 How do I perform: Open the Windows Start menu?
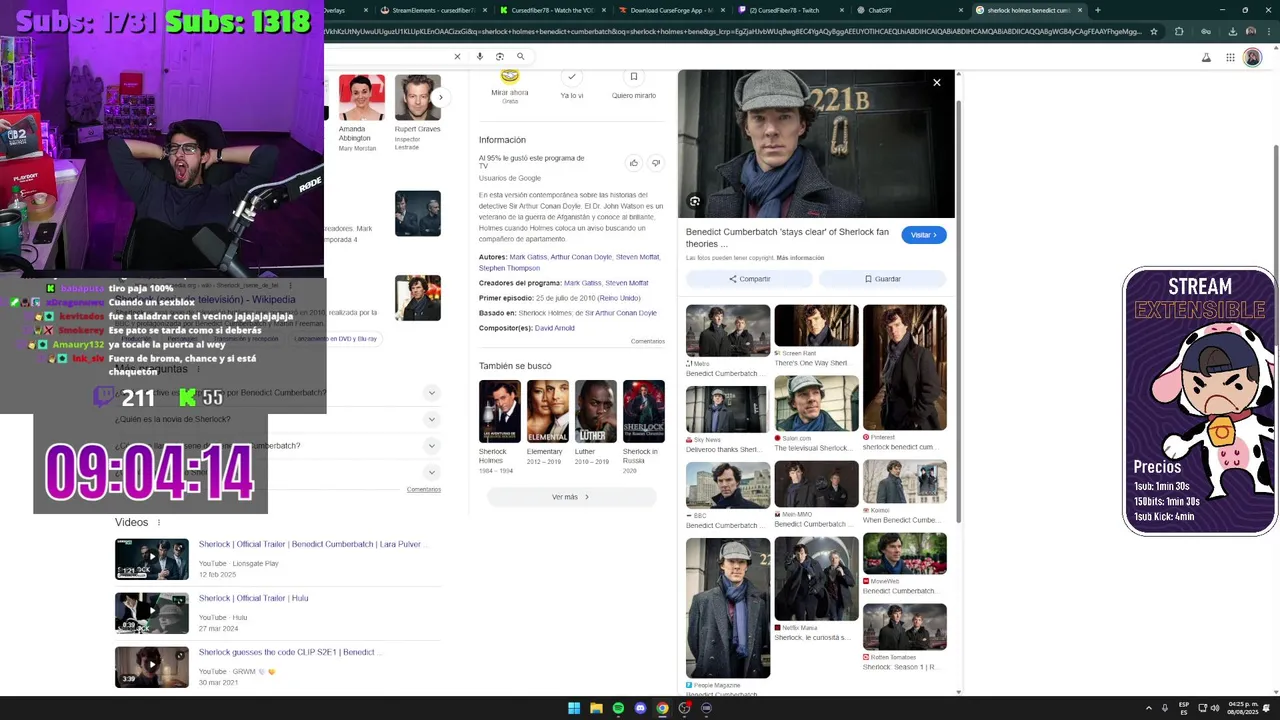coord(574,708)
